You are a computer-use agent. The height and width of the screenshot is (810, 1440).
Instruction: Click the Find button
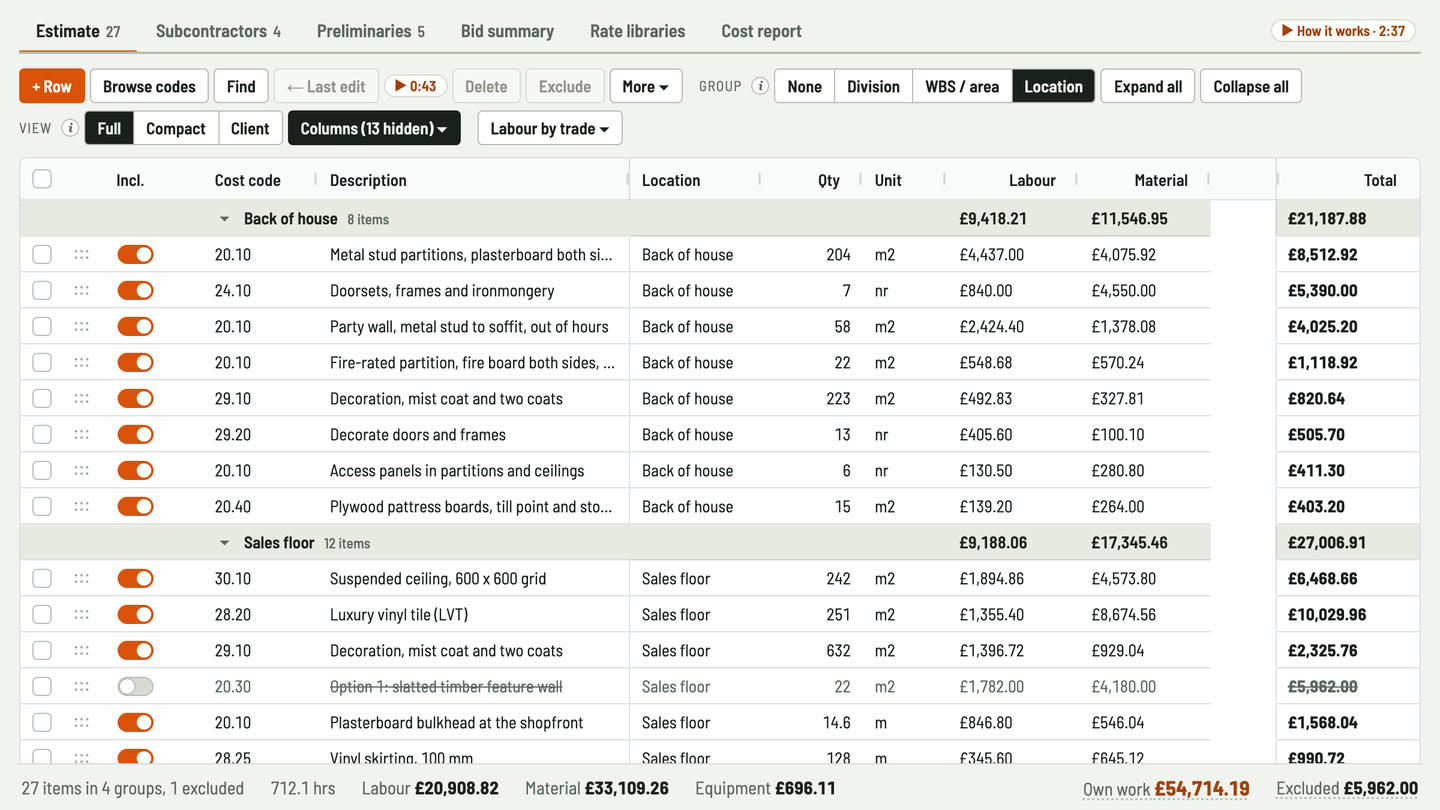(241, 86)
